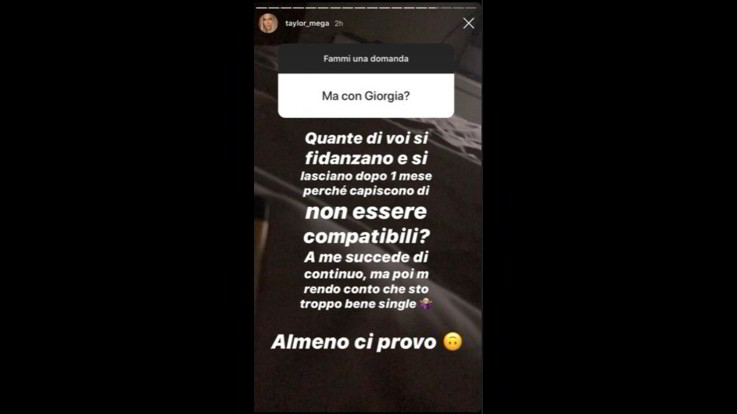Tap the 'Fammi una domanda' sticker header
Screen dimensions: 737x414
pos(366,59)
